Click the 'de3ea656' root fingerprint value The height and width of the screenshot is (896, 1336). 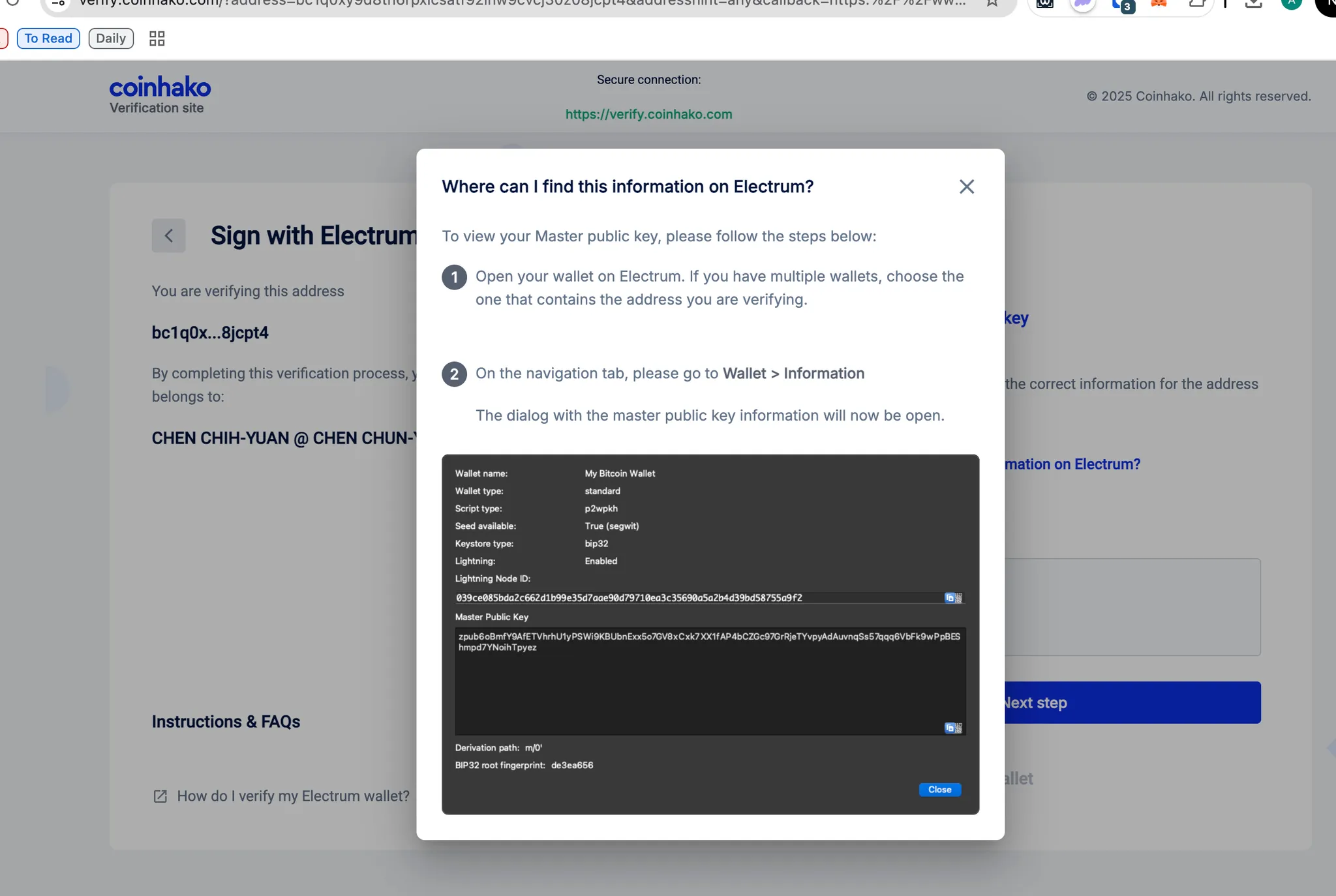572,766
